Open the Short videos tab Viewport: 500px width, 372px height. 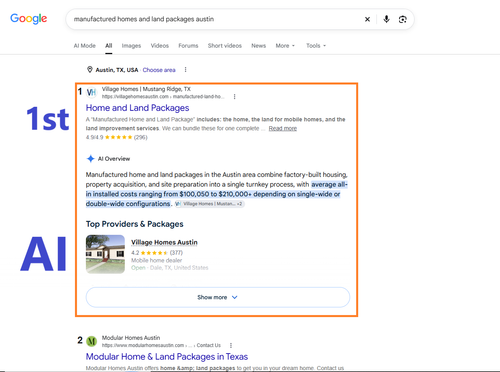click(225, 46)
